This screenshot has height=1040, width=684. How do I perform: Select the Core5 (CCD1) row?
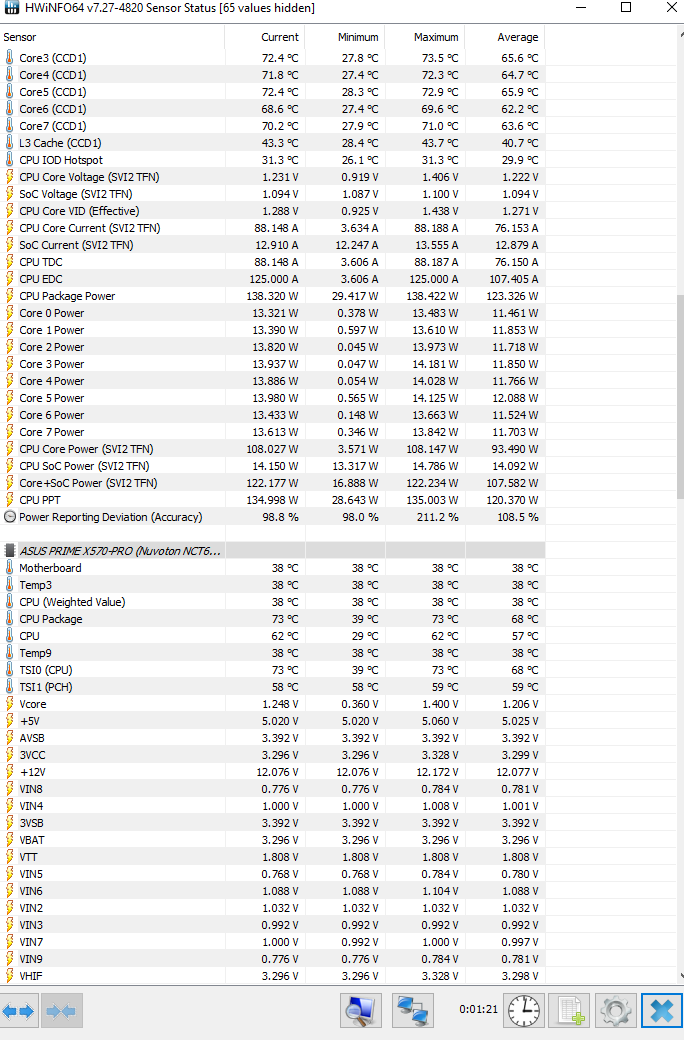click(x=272, y=92)
